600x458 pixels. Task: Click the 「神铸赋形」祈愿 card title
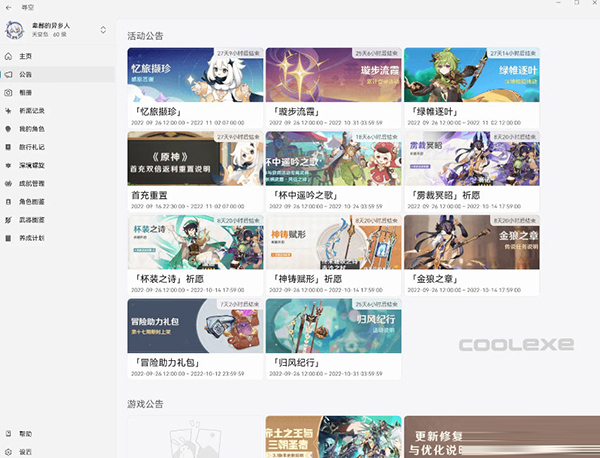click(x=306, y=279)
